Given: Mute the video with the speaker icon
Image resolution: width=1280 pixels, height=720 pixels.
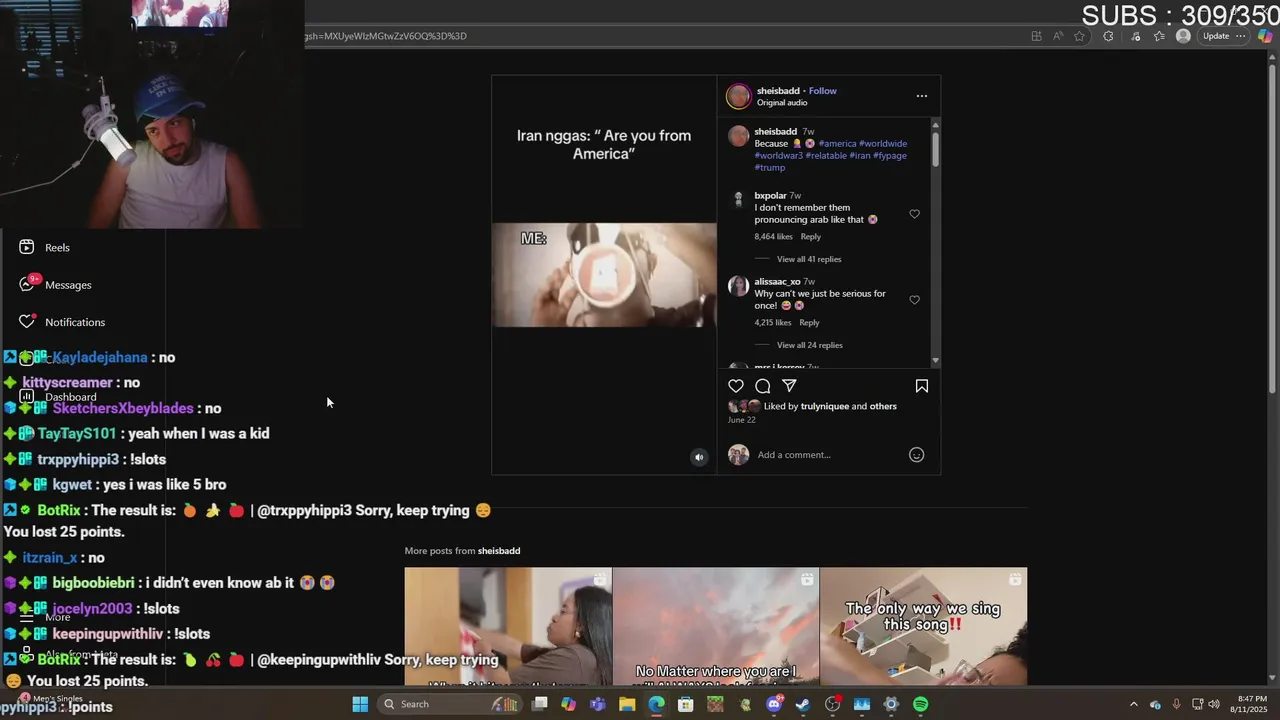Looking at the screenshot, I should pyautogui.click(x=699, y=457).
